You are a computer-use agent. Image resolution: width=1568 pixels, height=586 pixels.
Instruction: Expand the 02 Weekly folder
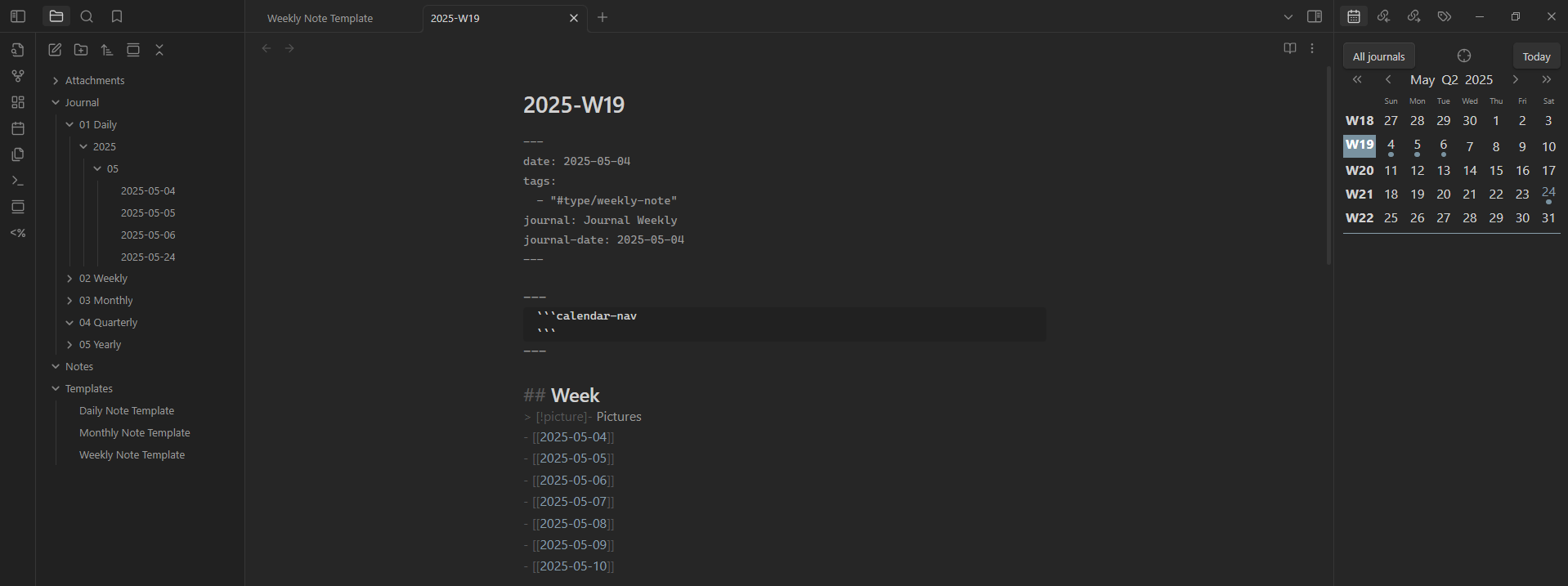[x=103, y=279]
